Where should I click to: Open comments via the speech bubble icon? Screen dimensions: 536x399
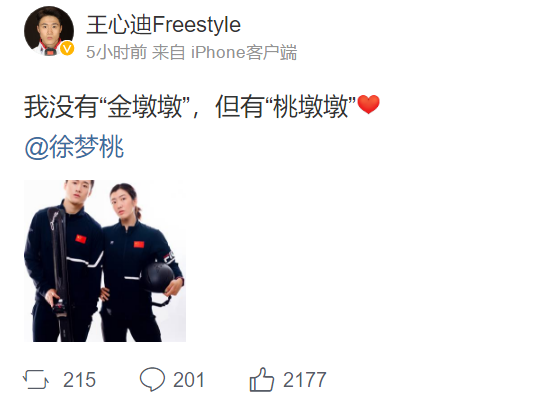[x=152, y=379]
